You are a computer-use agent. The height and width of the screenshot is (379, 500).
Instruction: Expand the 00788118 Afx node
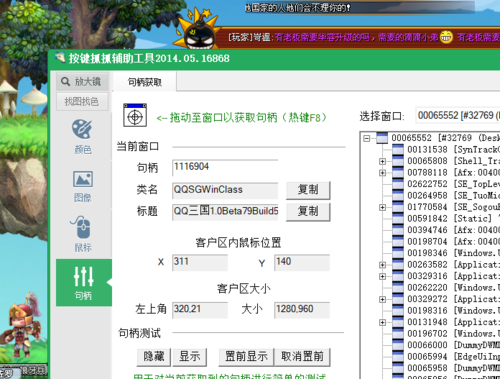[382, 173]
